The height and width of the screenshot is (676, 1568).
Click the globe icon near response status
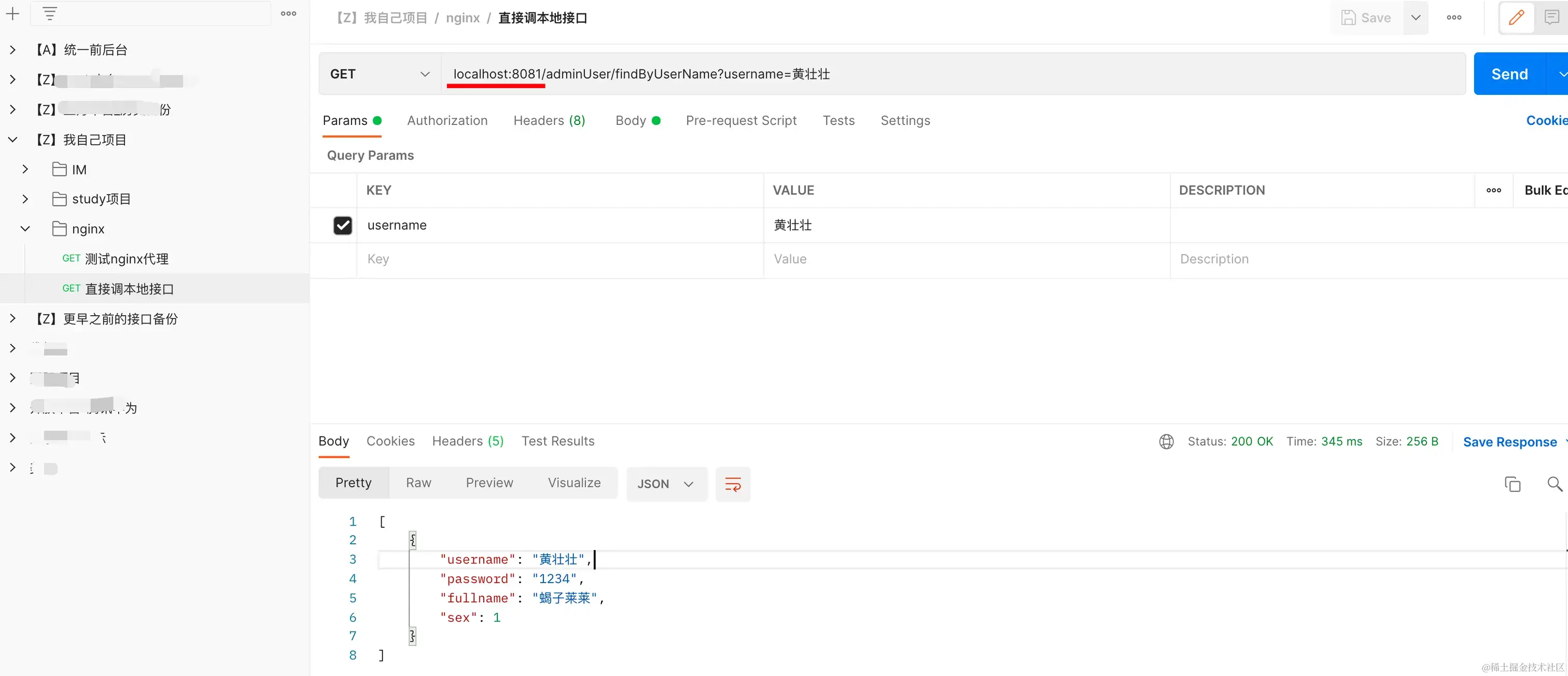coord(1166,441)
